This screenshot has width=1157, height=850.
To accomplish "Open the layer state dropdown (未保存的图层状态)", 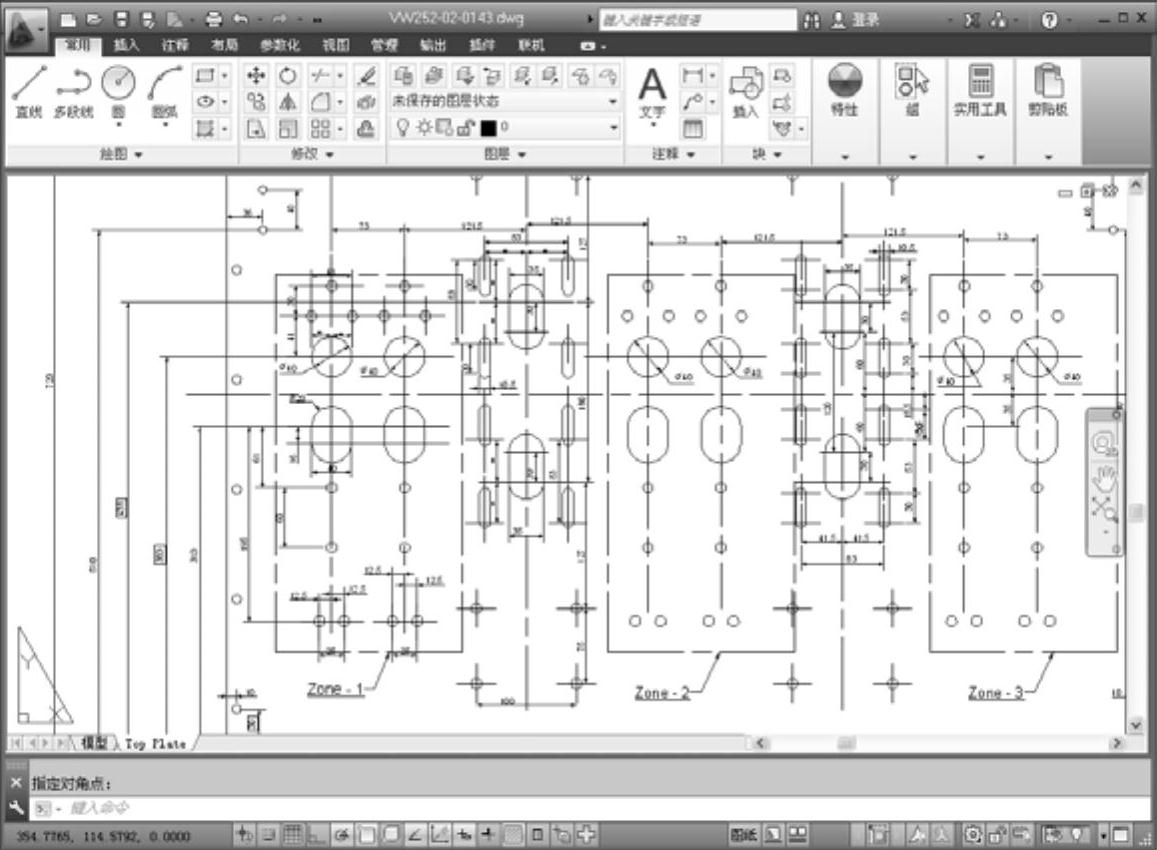I will tap(505, 101).
